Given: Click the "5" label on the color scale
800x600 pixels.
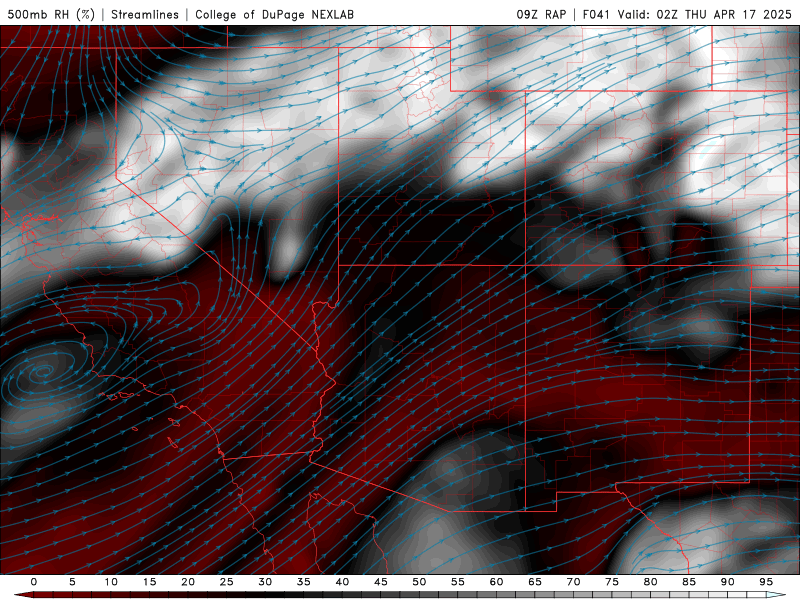Looking at the screenshot, I should point(72,582).
